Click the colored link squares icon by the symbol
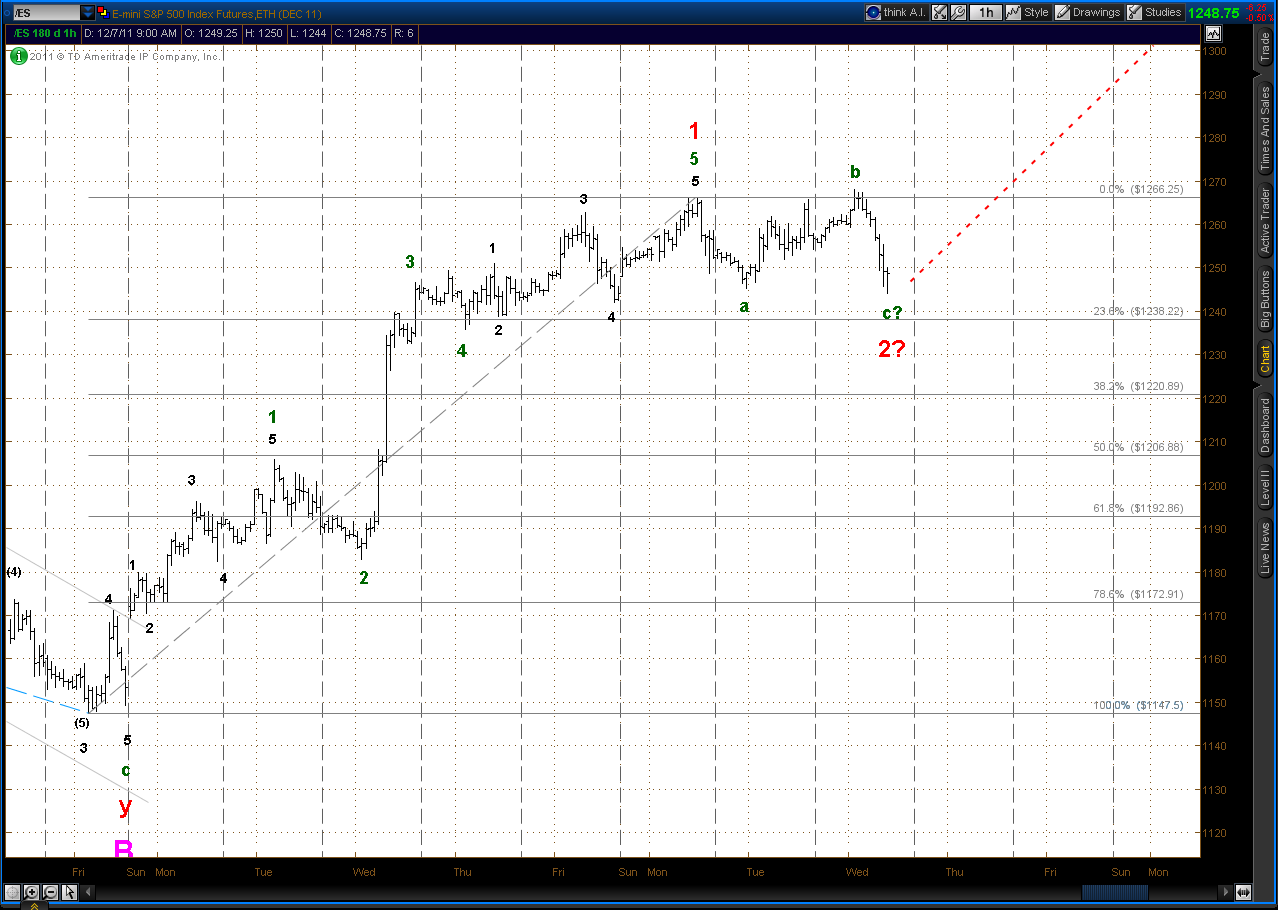The image size is (1278, 910). [x=104, y=13]
